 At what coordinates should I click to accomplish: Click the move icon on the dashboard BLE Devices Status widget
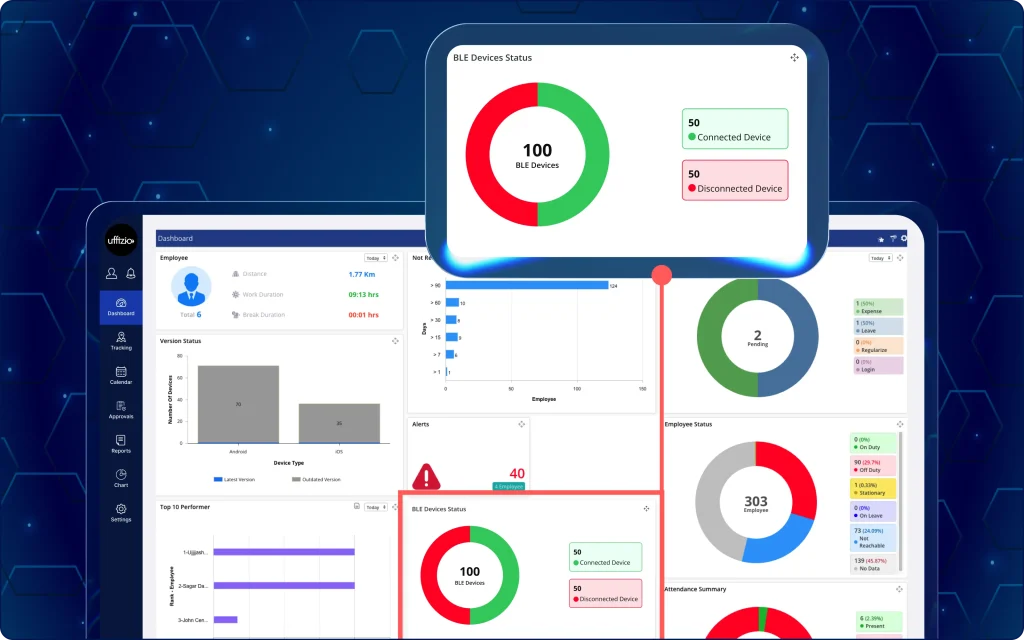click(646, 509)
